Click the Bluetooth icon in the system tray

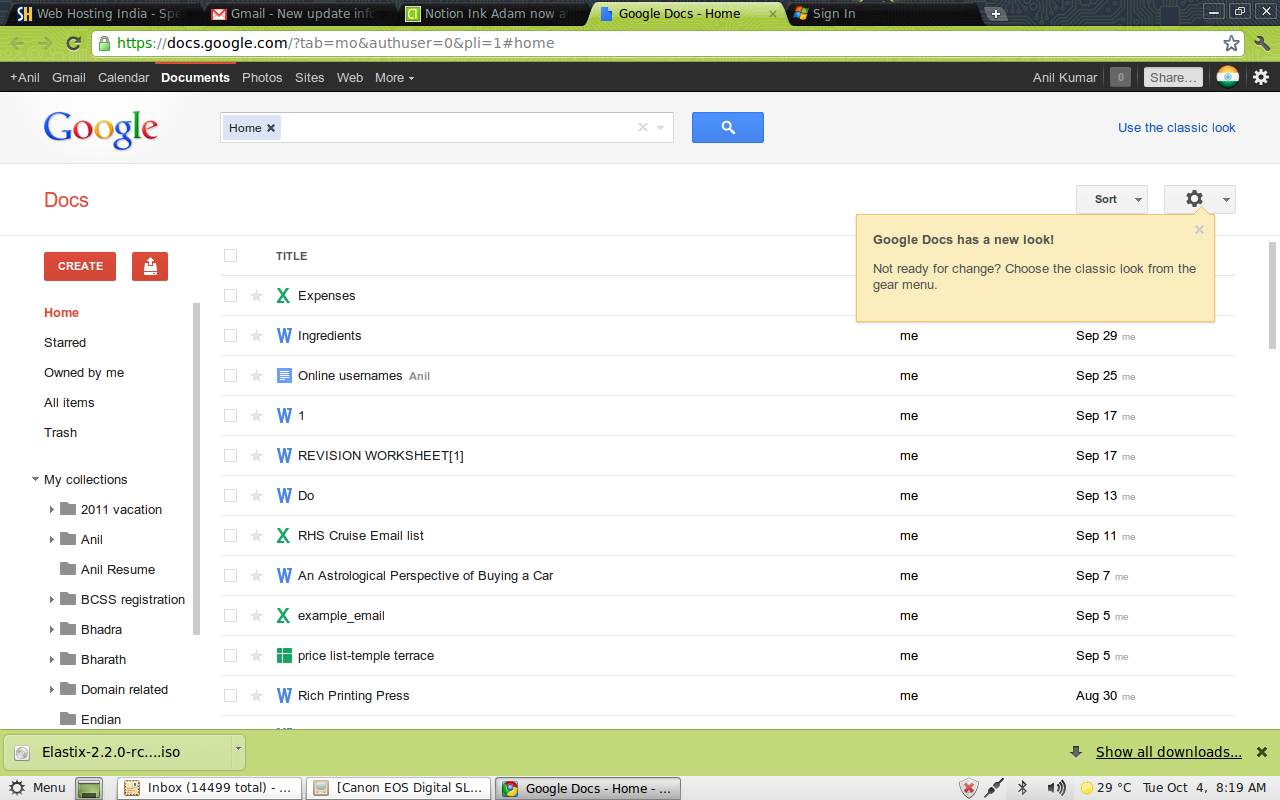1023,788
